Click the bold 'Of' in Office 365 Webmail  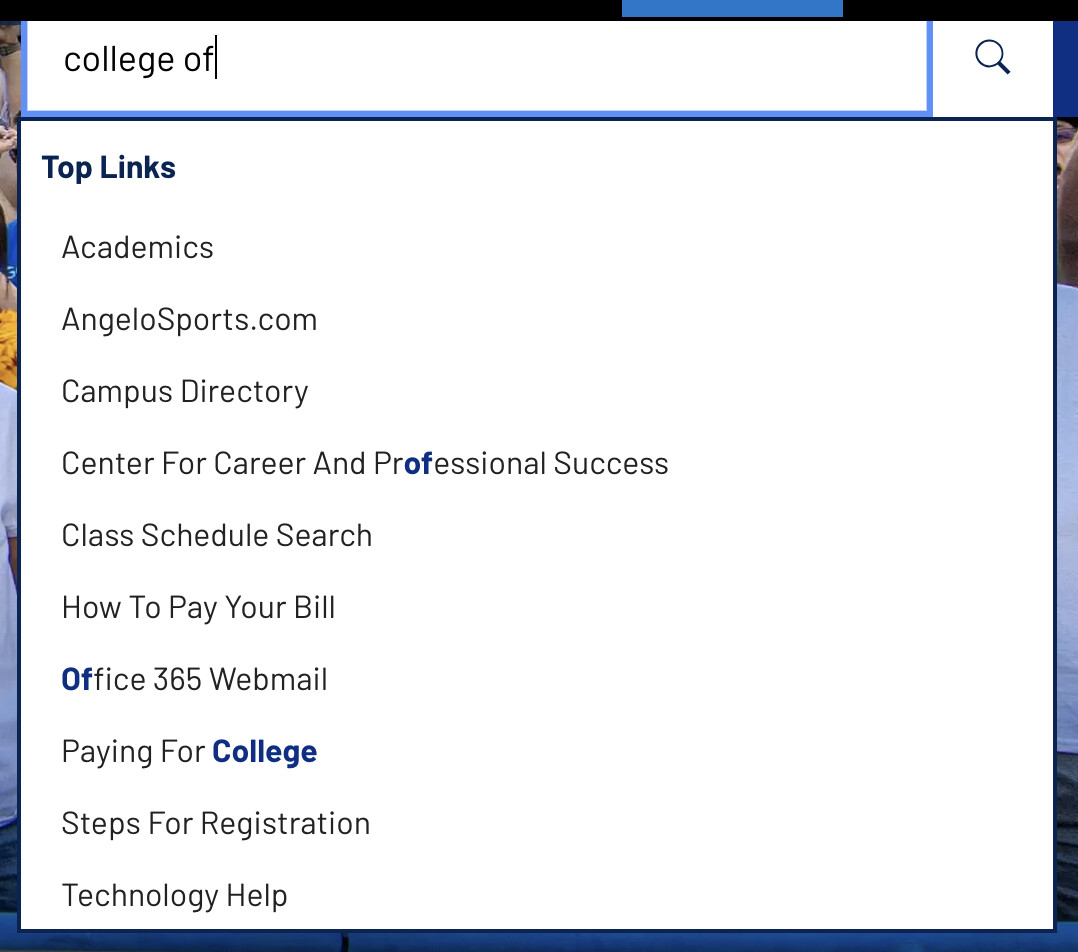pos(77,679)
